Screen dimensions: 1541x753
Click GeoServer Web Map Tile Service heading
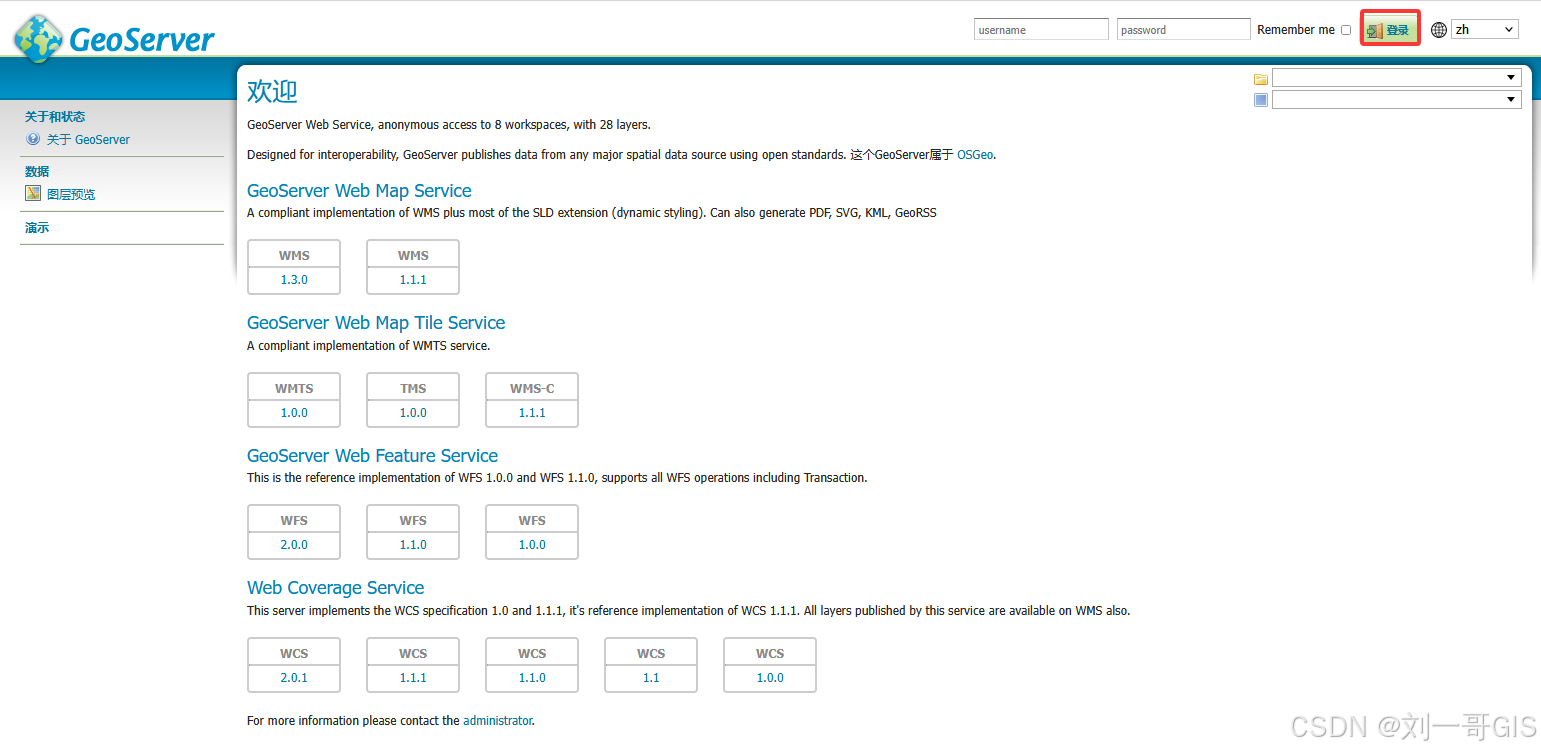[376, 323]
